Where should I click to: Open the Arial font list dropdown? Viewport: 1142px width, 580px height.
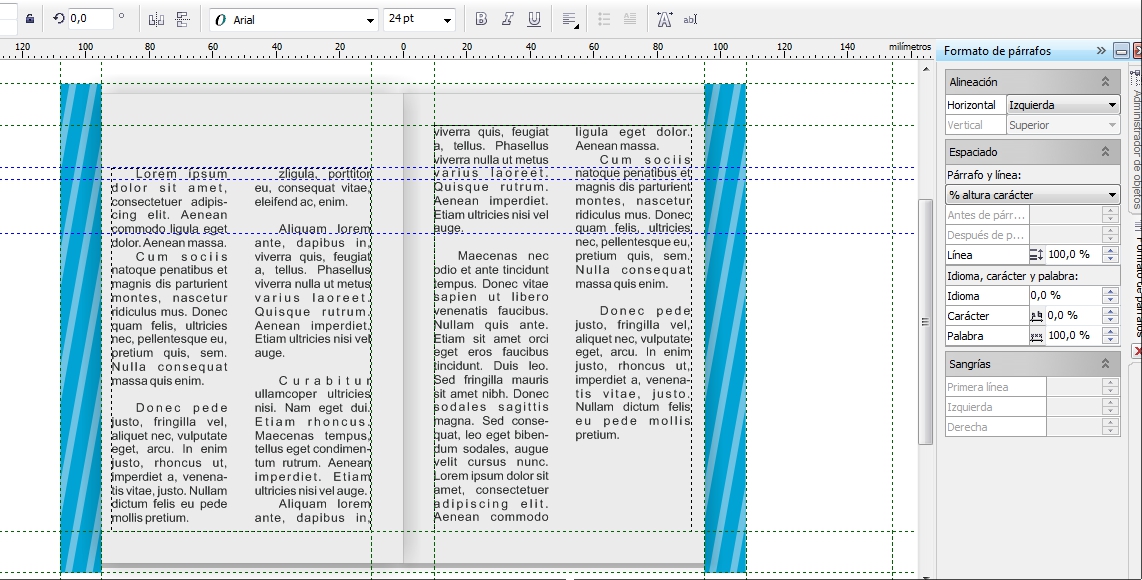371,20
